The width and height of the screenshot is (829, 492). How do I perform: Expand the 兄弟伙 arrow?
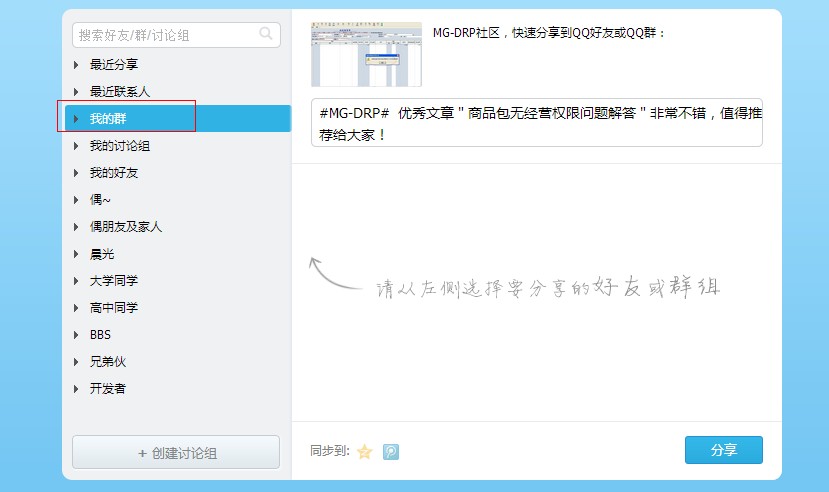pyautogui.click(x=76, y=361)
